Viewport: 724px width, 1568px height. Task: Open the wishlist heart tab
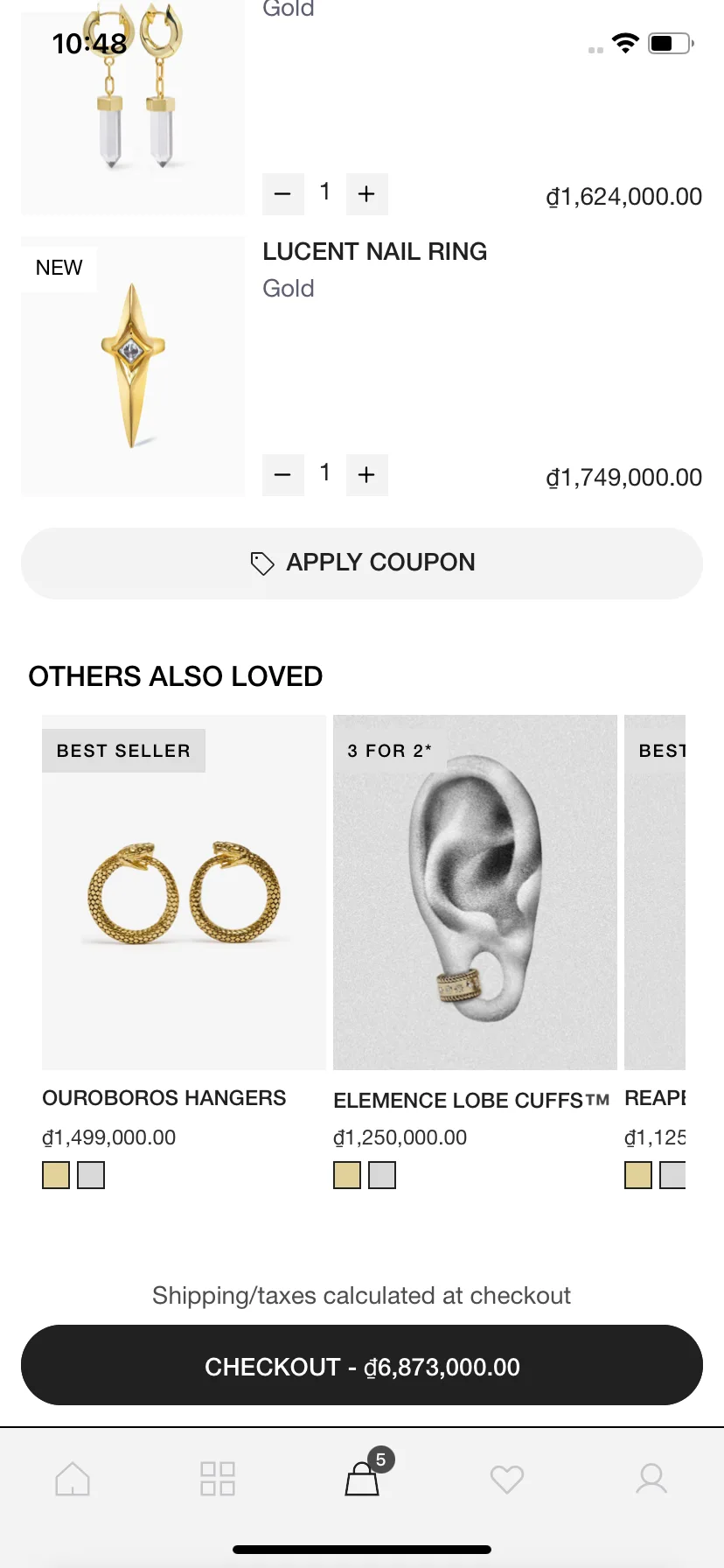pos(507,1479)
